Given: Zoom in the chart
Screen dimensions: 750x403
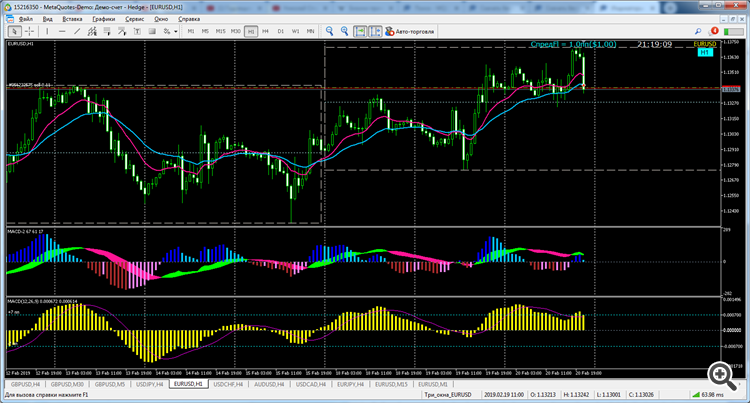Looking at the screenshot, I should [x=344, y=32].
